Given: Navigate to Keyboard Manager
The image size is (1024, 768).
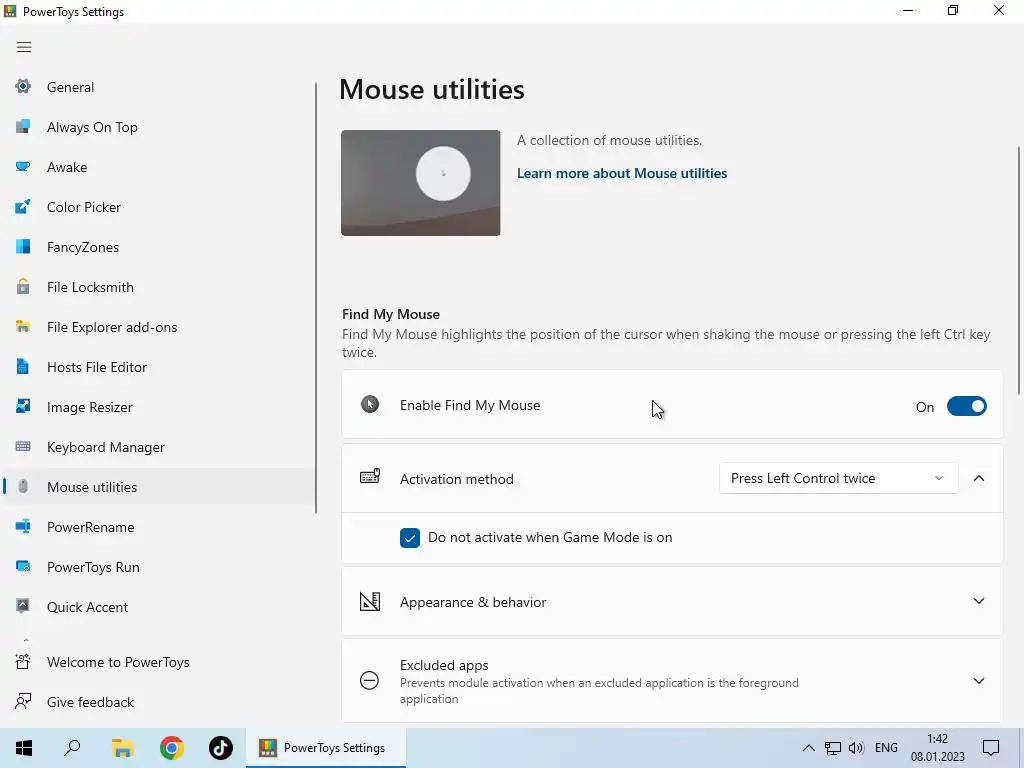Looking at the screenshot, I should coord(159,447).
